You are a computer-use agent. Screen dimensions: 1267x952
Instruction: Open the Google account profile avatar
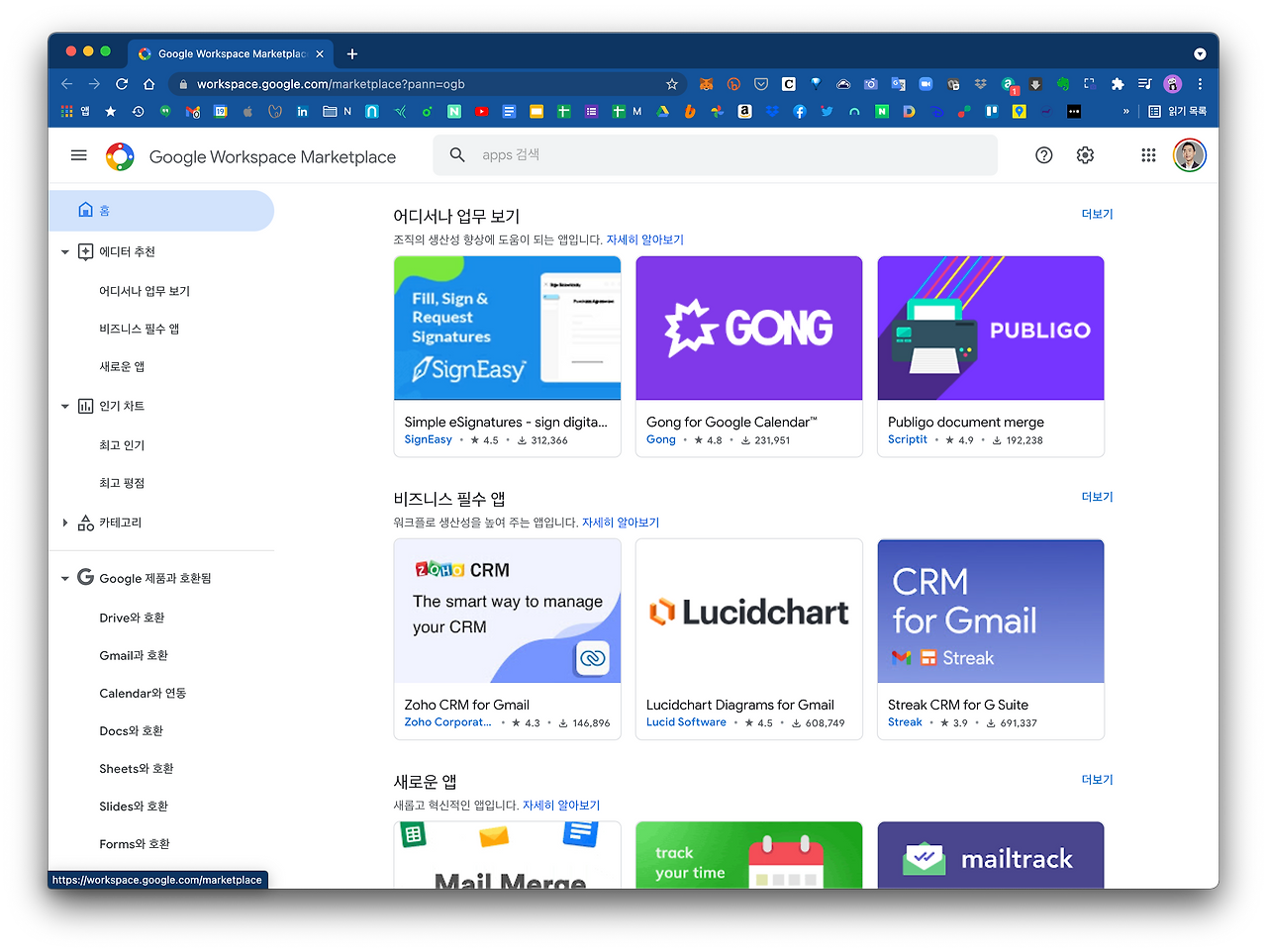(x=1190, y=155)
